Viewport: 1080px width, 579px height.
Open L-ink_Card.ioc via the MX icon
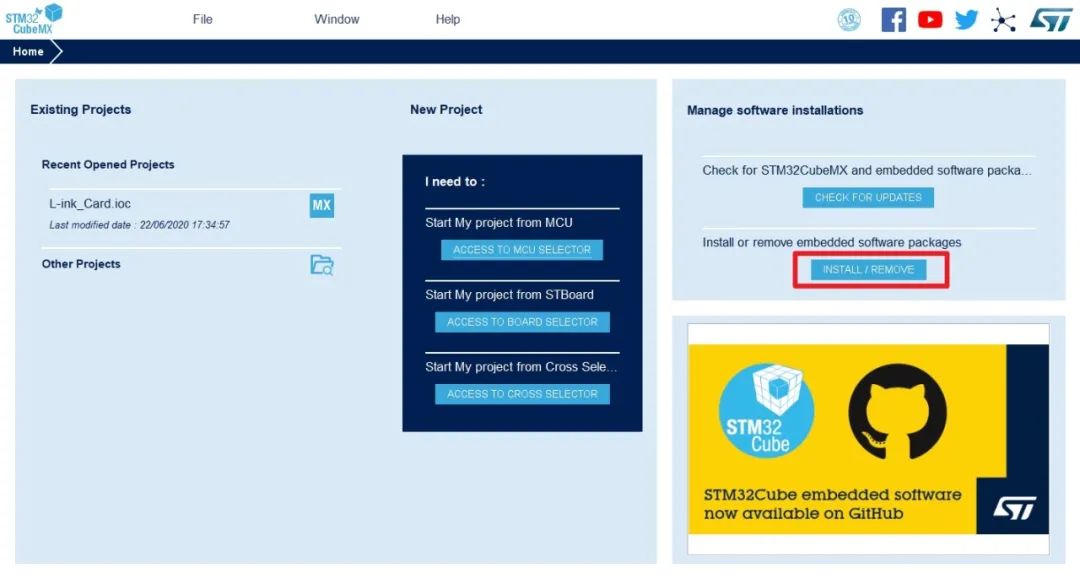click(322, 205)
